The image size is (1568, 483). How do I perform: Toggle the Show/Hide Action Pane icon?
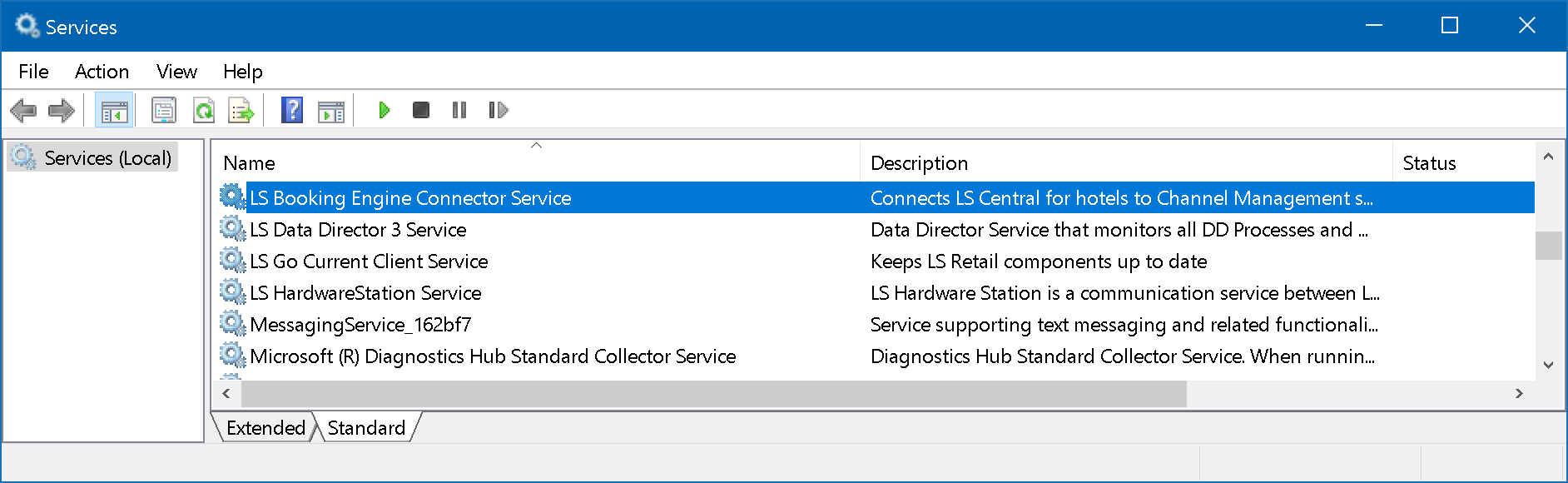(x=331, y=110)
